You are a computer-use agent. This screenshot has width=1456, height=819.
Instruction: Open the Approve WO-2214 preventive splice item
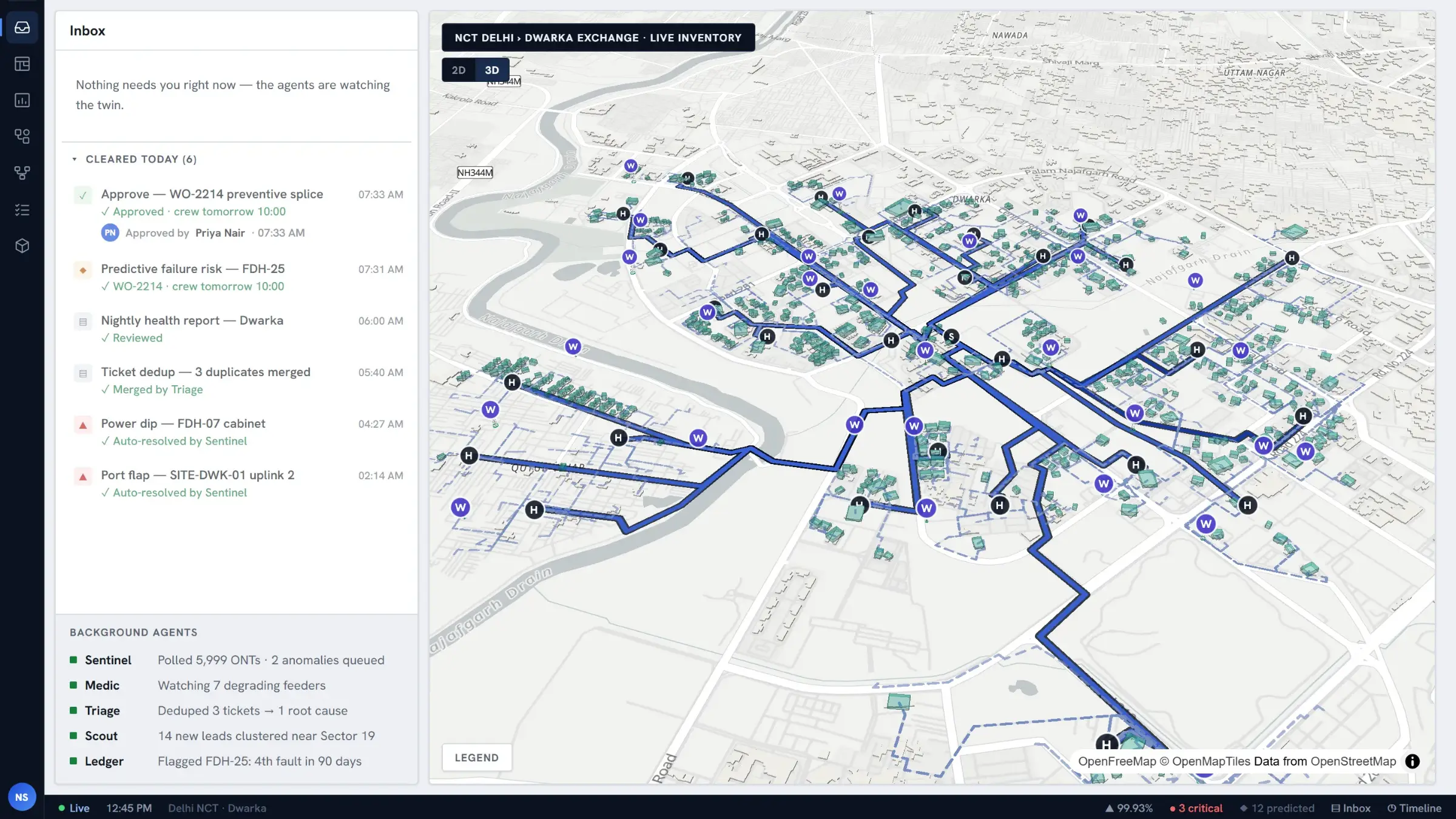(x=238, y=213)
